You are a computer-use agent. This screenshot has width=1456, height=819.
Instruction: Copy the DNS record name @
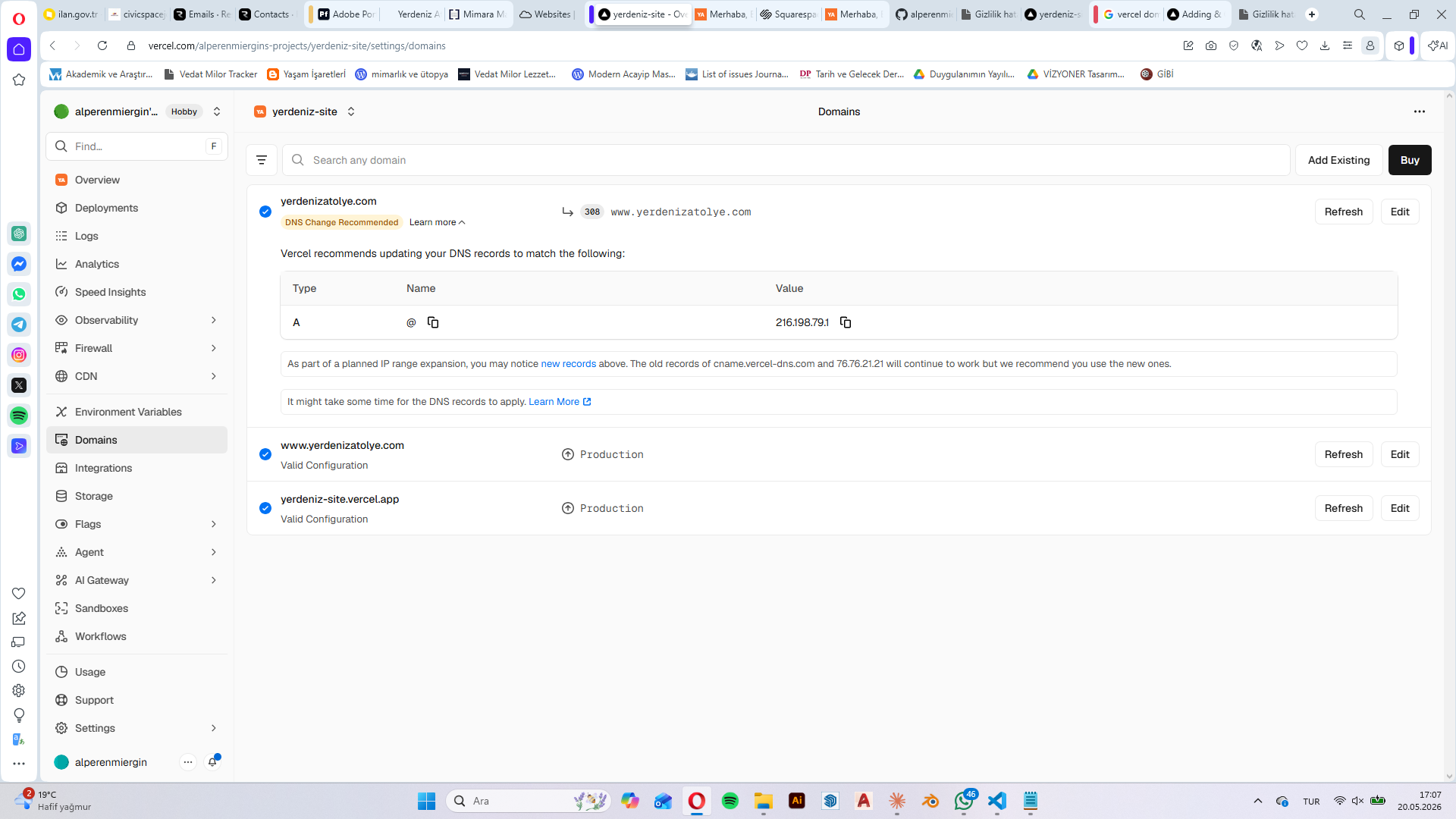pos(433,322)
